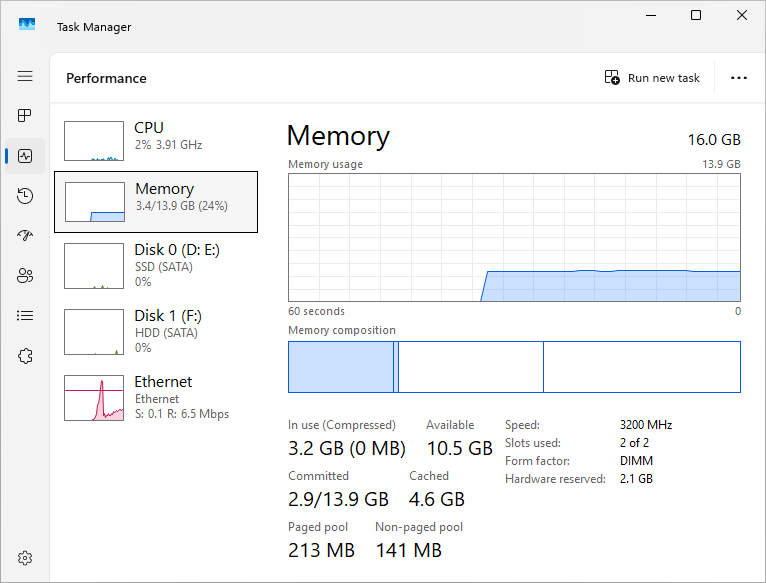Click the 13.9 GB graph scale label

click(x=721, y=164)
